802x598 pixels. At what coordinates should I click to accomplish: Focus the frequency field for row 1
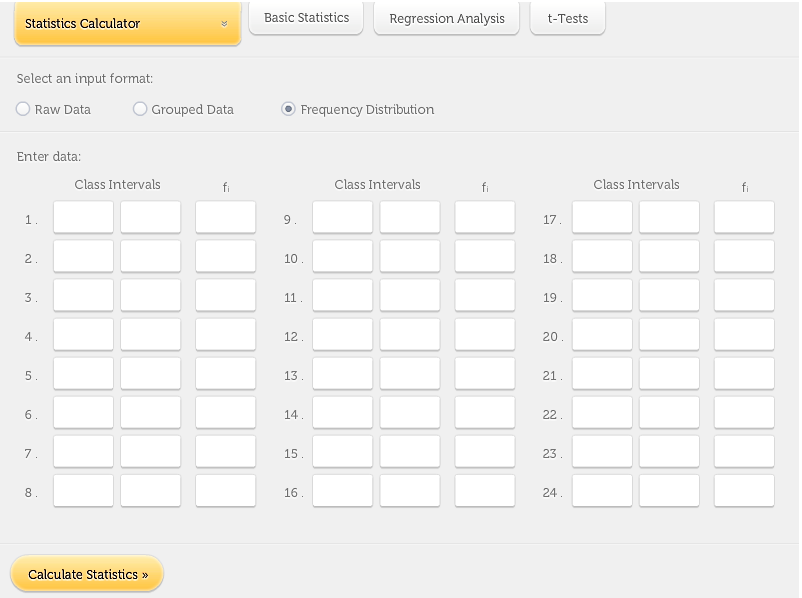[225, 218]
